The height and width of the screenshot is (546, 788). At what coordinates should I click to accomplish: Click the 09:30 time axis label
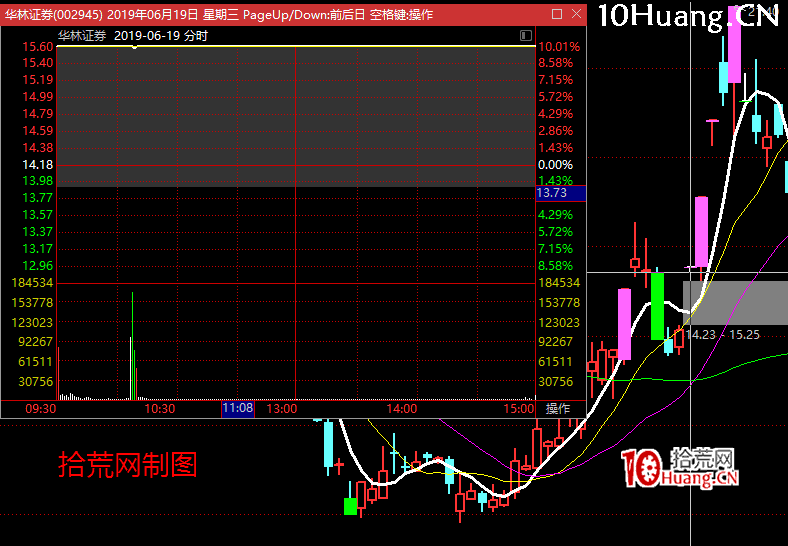coord(41,409)
